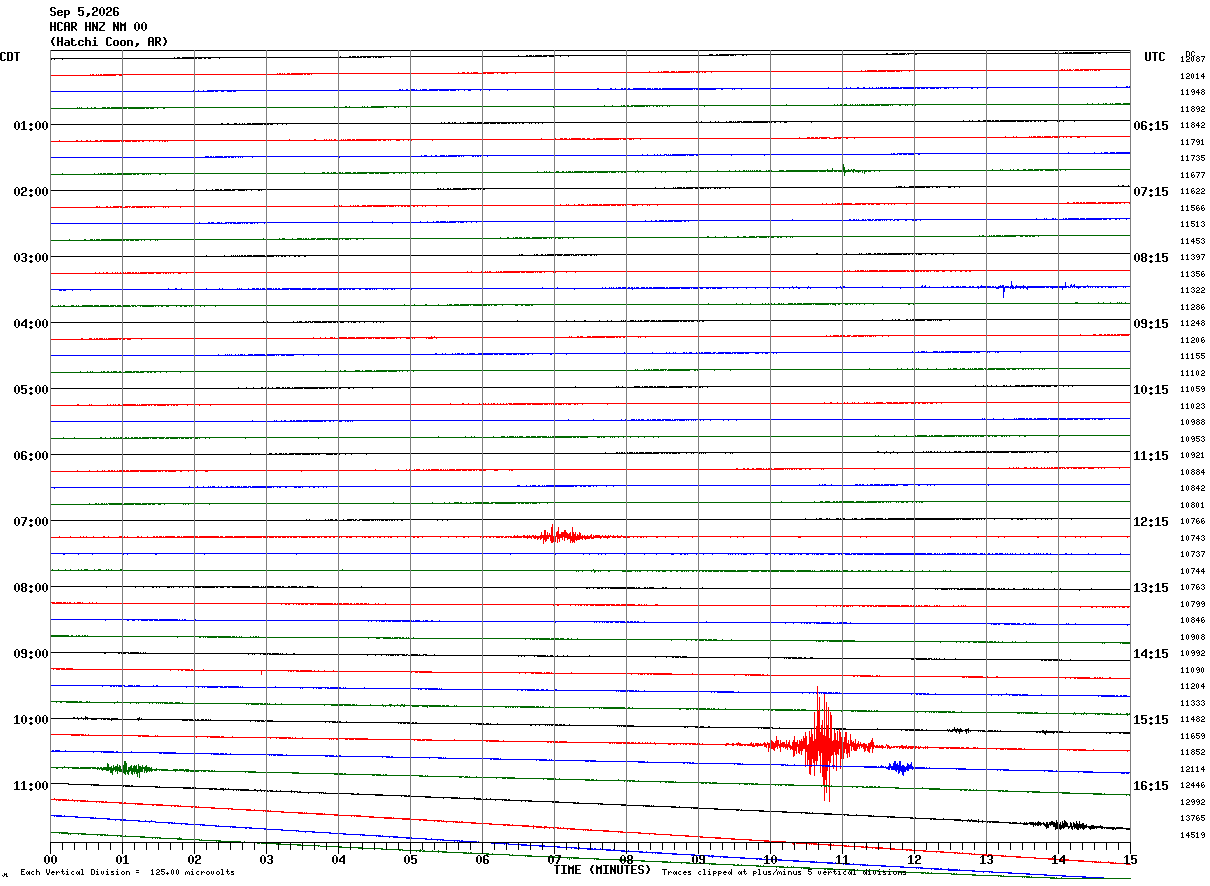This screenshot has width=1210, height=886.
Task: Select the 11:00 CDT time label
Action: tap(31, 786)
